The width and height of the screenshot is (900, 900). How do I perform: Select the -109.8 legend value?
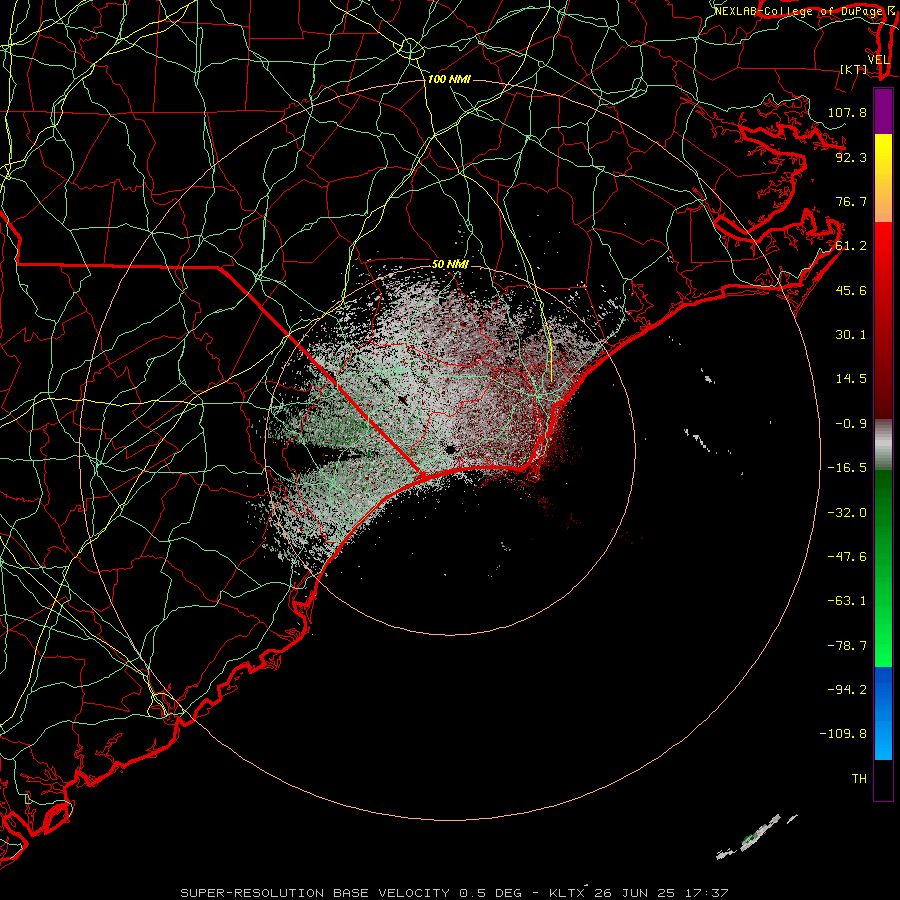843,734
